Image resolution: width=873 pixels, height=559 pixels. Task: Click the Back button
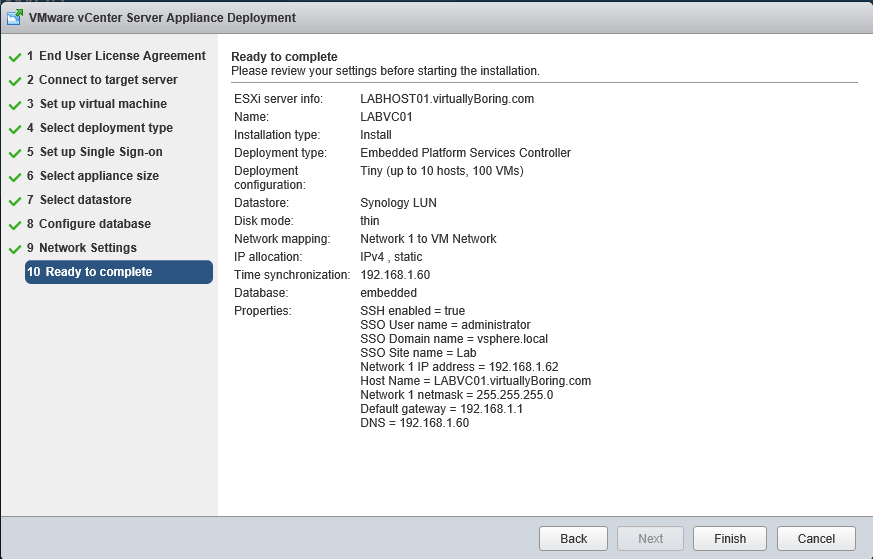tap(573, 538)
